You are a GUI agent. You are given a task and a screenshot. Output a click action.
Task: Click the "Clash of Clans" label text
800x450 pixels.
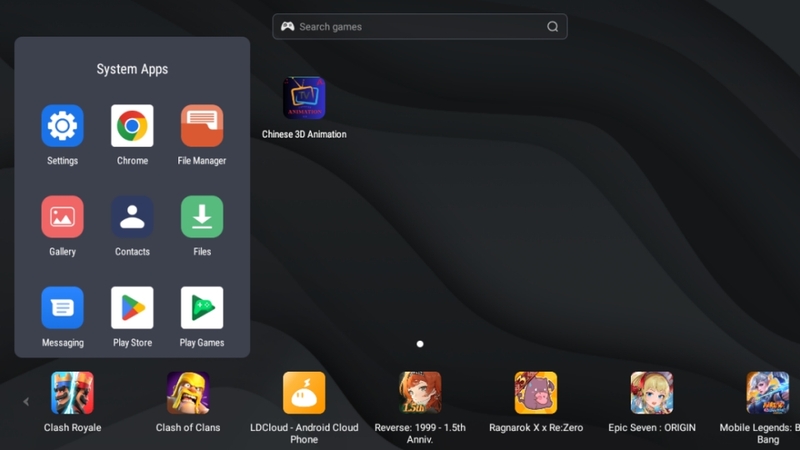(x=188, y=428)
